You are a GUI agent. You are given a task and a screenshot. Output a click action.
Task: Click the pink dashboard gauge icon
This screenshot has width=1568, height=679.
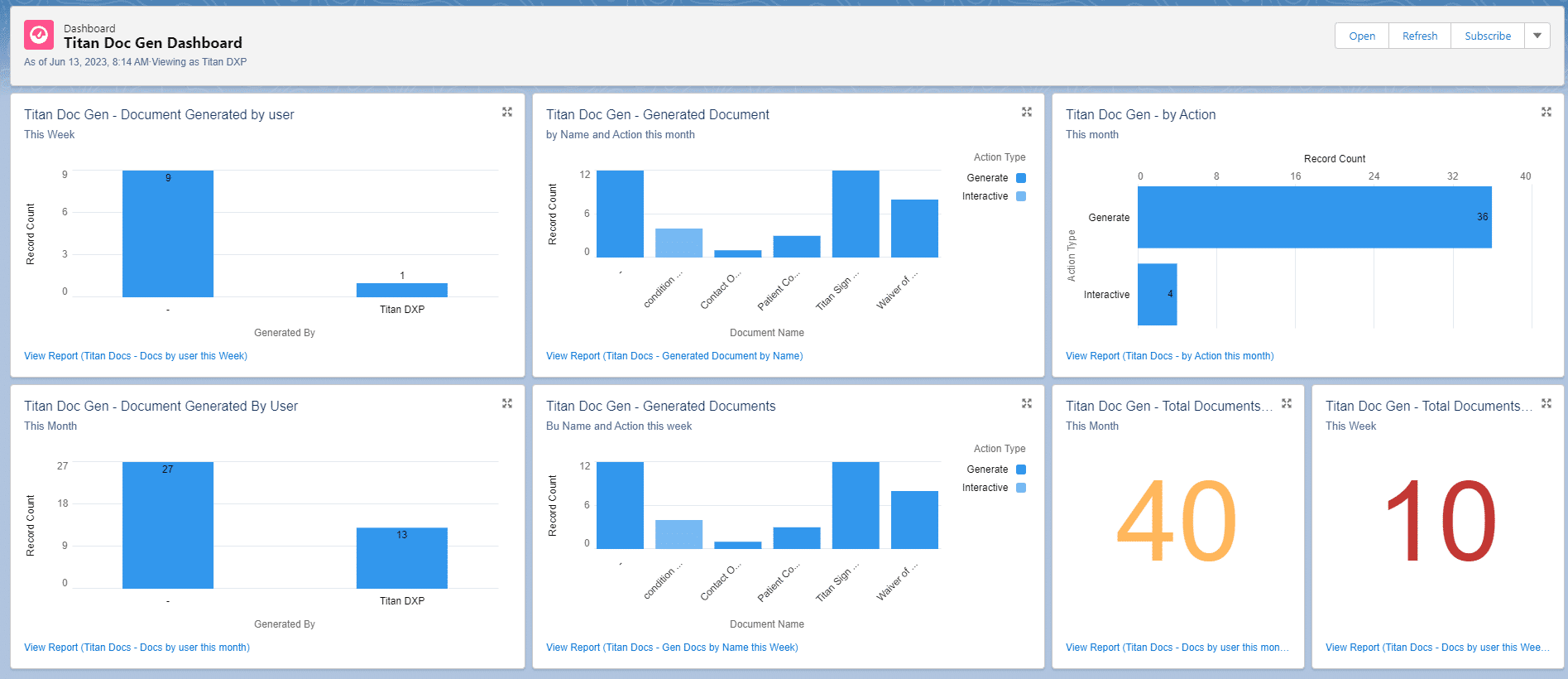[39, 35]
